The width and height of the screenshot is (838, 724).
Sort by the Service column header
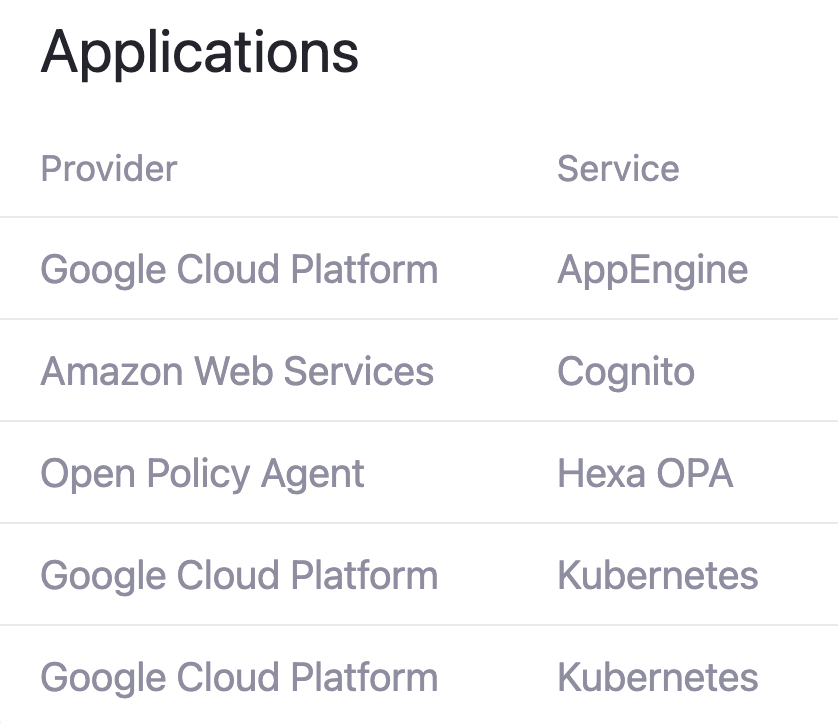coord(619,168)
